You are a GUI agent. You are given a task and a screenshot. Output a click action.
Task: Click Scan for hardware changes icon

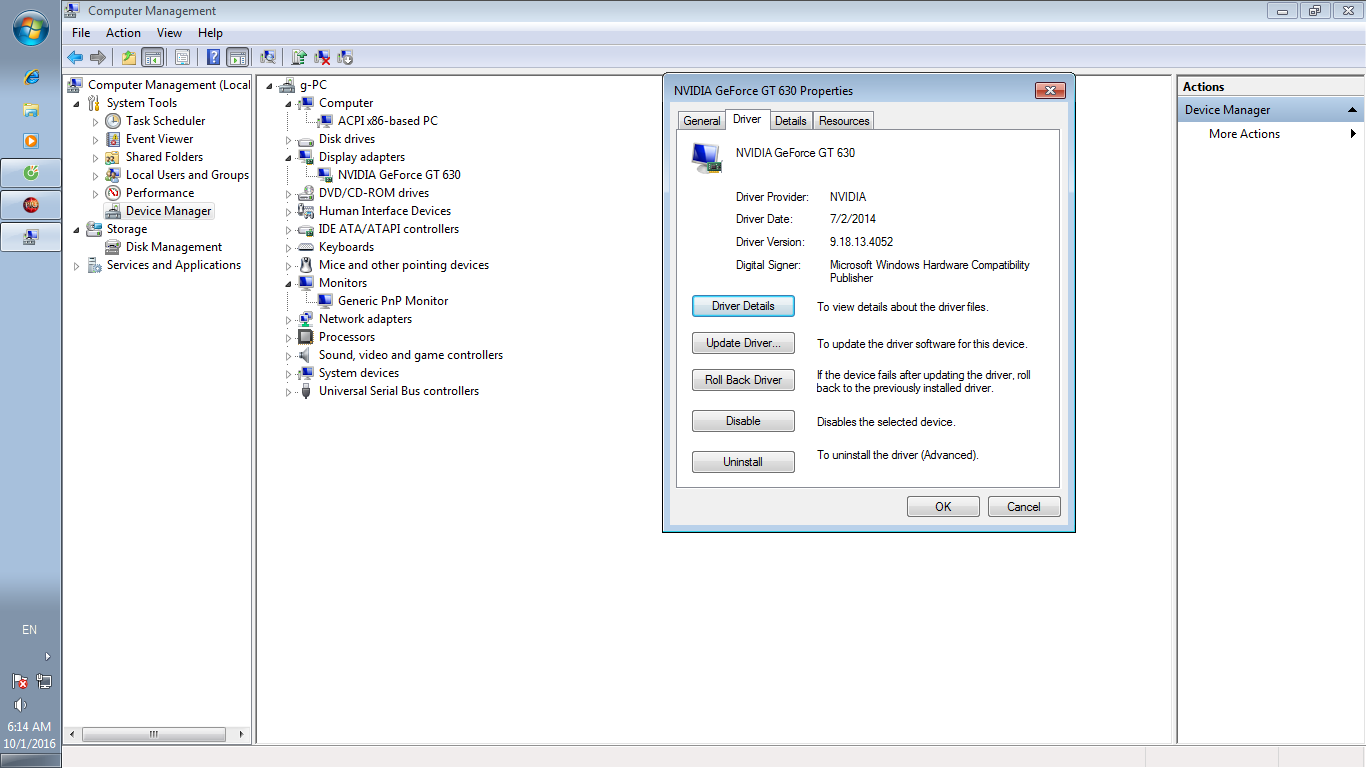coord(268,58)
